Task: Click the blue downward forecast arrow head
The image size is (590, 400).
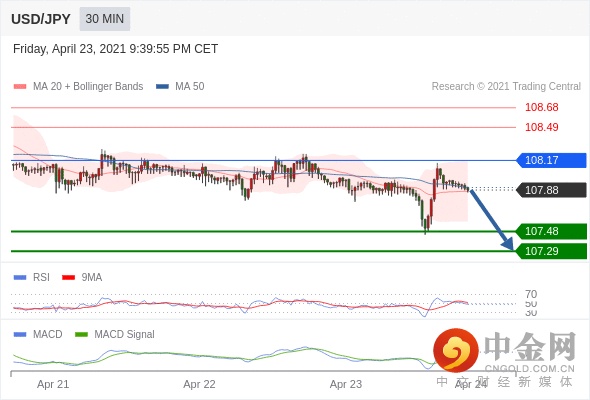Action: click(x=508, y=244)
